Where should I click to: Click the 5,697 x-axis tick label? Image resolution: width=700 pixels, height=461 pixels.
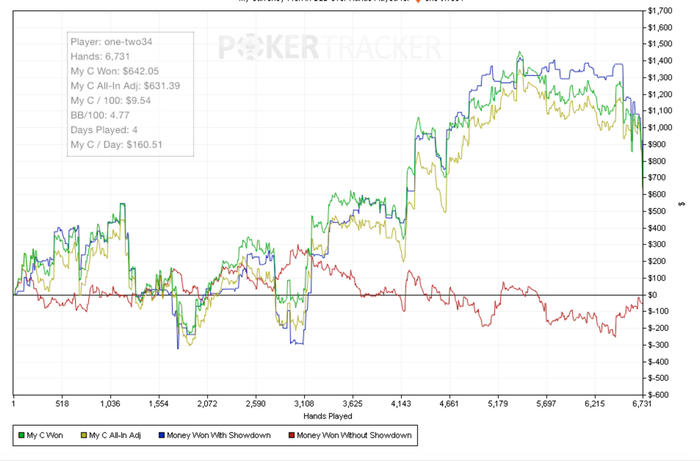(546, 404)
